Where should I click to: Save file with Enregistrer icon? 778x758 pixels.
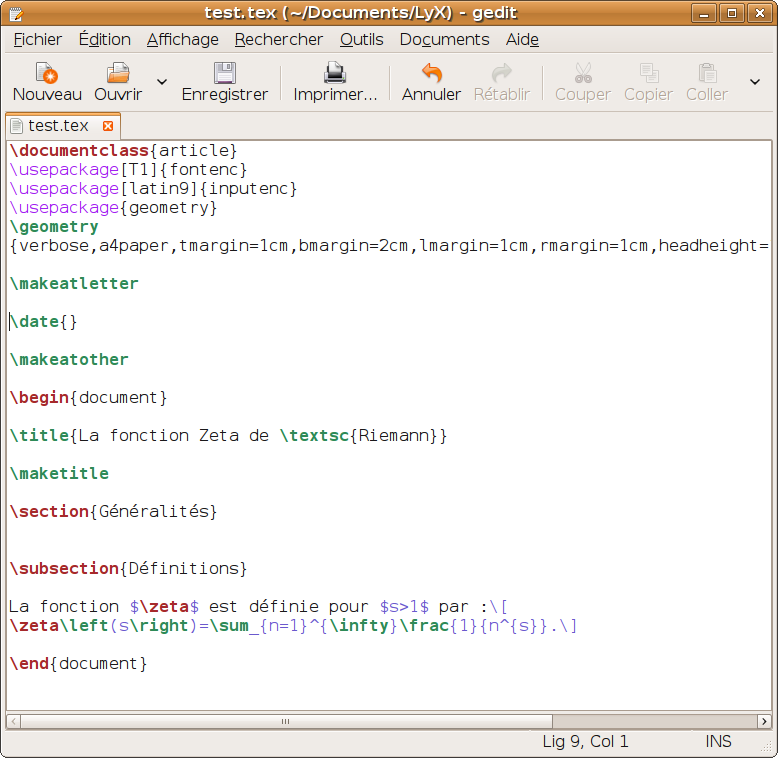point(224,73)
